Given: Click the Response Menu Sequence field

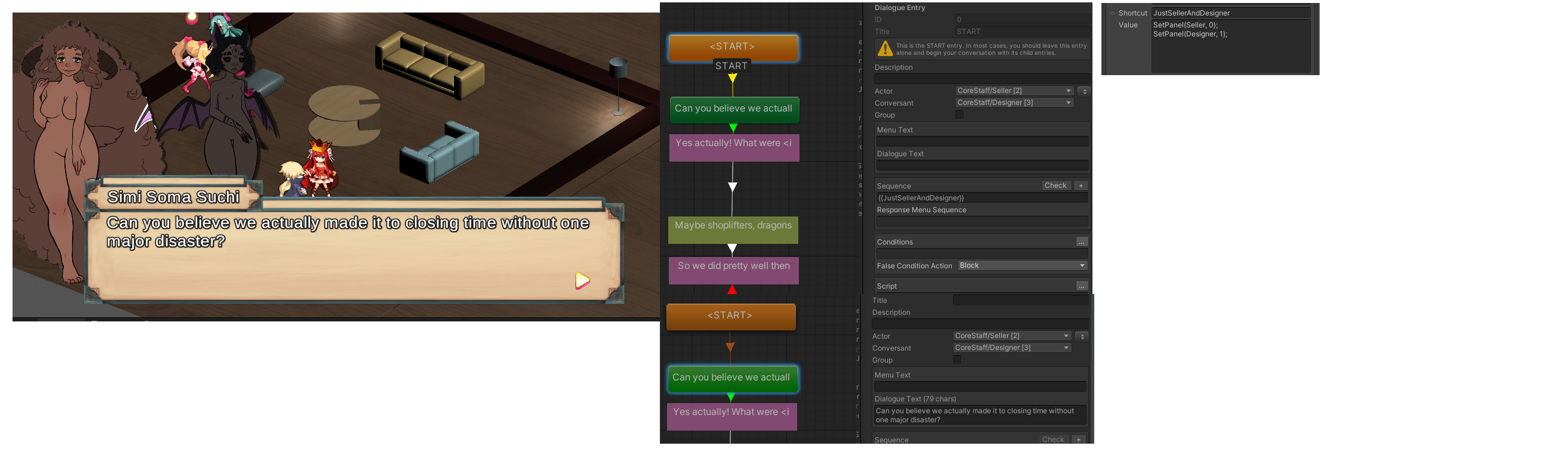Looking at the screenshot, I should point(982,222).
